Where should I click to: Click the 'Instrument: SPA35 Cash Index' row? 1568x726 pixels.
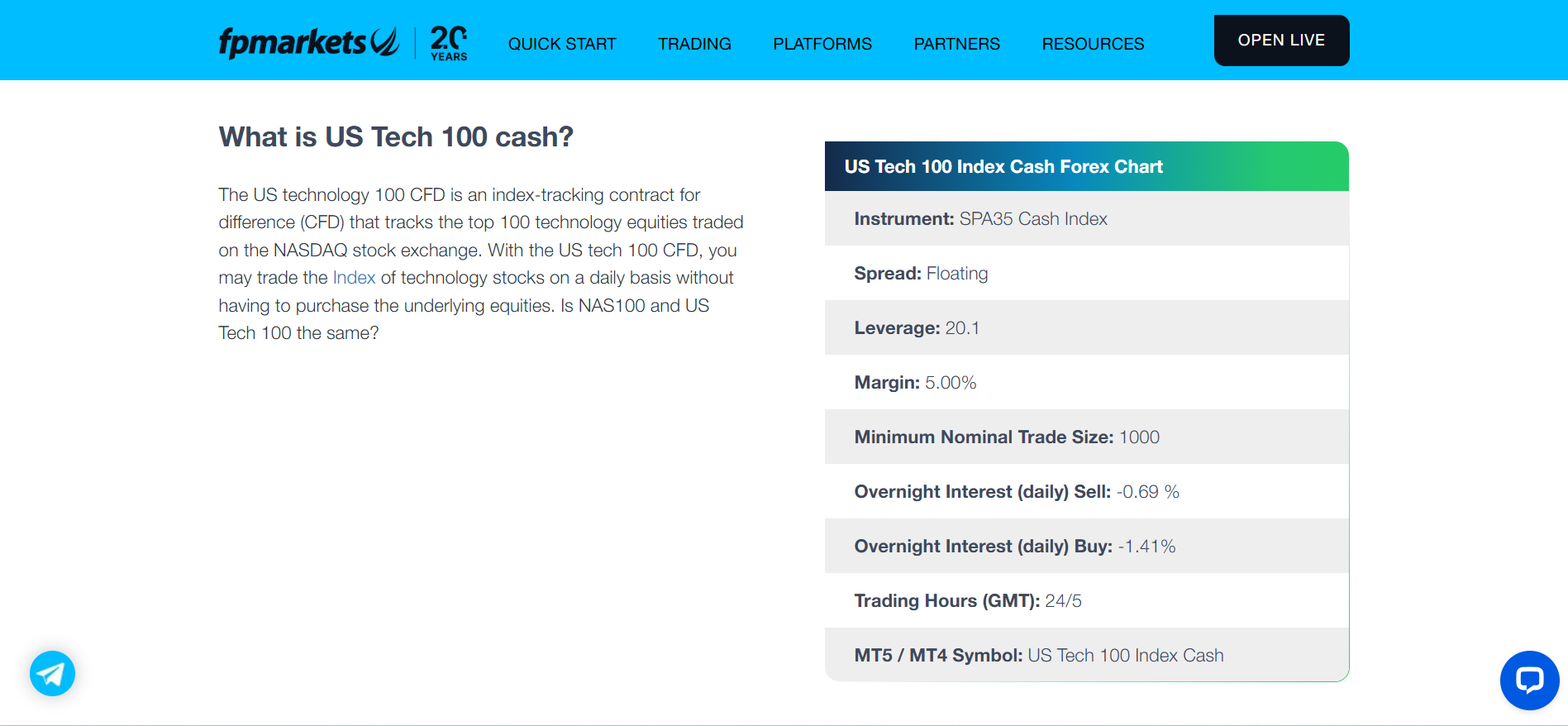pyautogui.click(x=1086, y=218)
